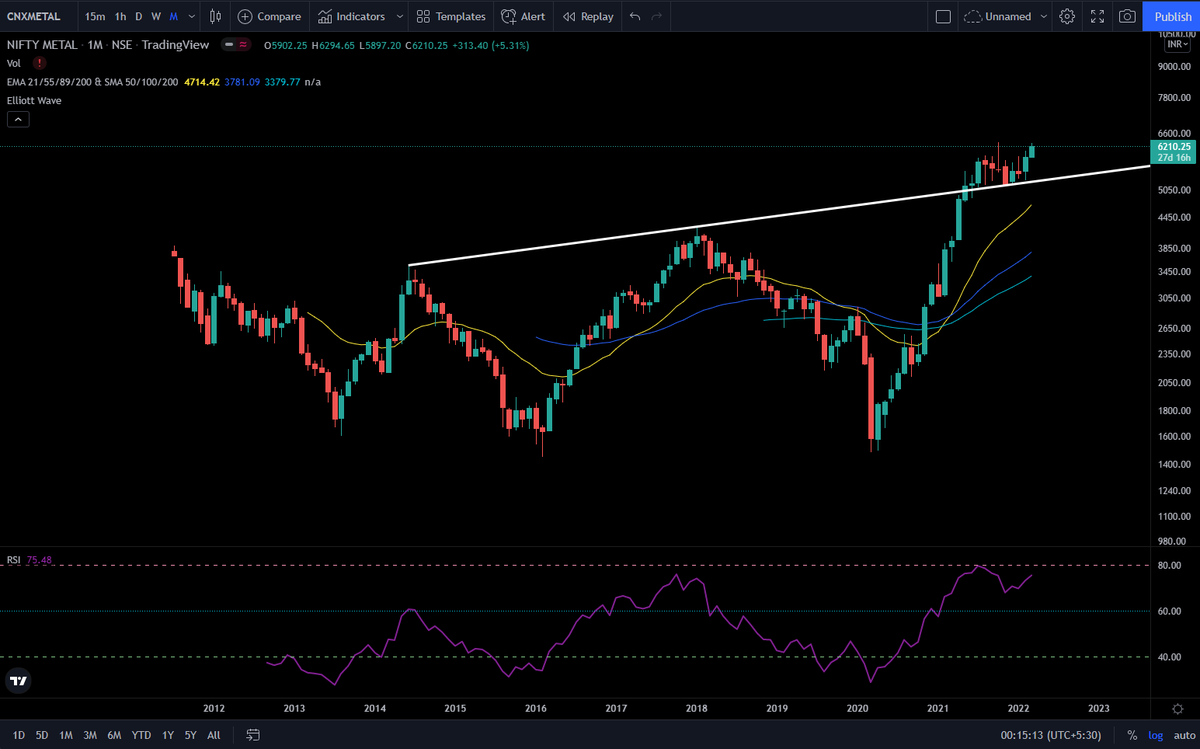Select the monthly M interval

[x=174, y=16]
